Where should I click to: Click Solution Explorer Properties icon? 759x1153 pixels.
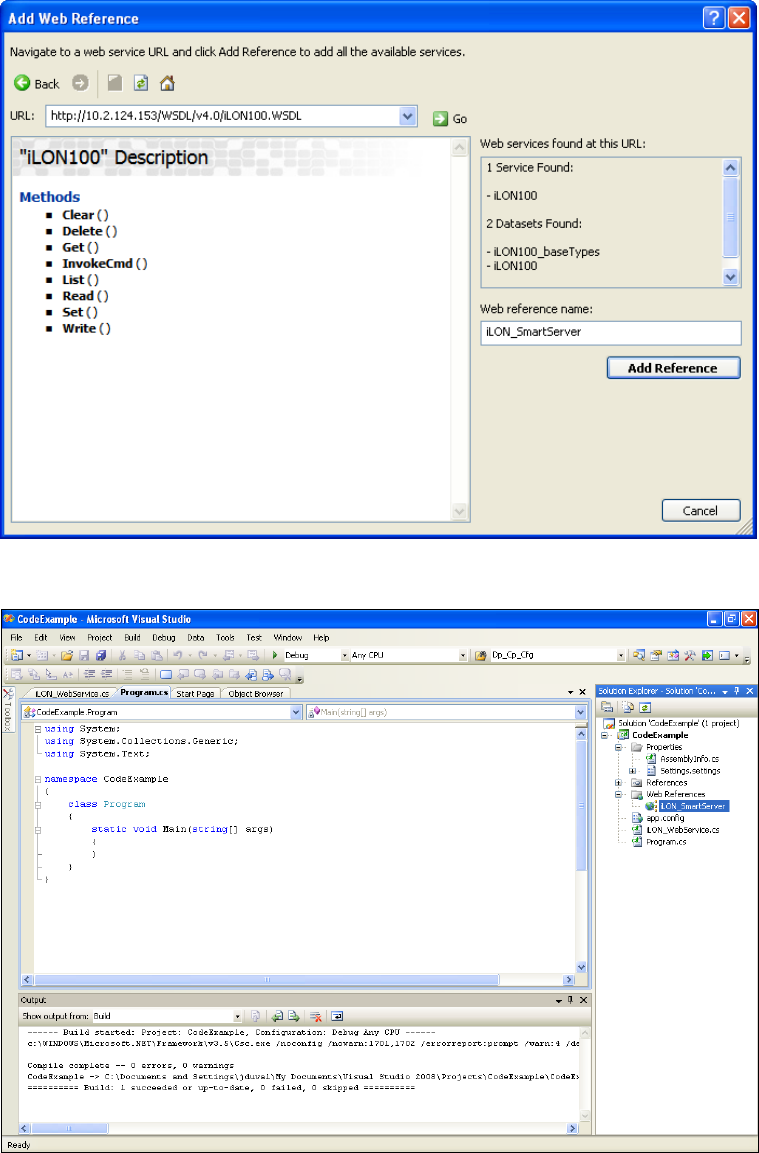coord(607,707)
